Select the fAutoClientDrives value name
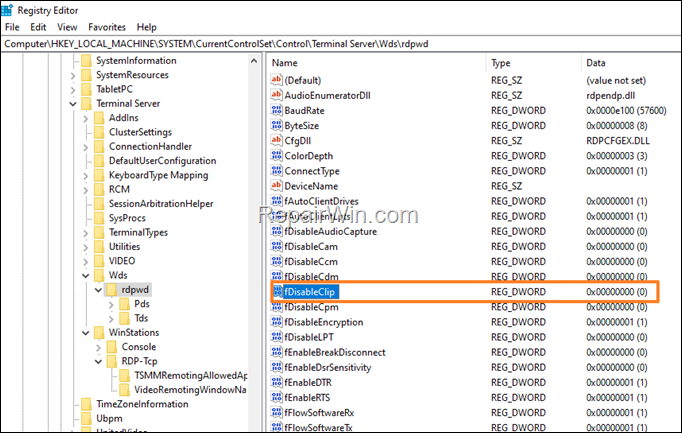 pos(321,201)
